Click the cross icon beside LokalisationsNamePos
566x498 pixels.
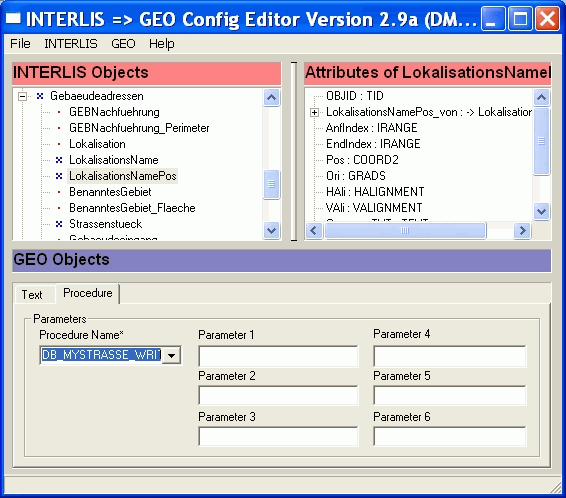tap(59, 176)
